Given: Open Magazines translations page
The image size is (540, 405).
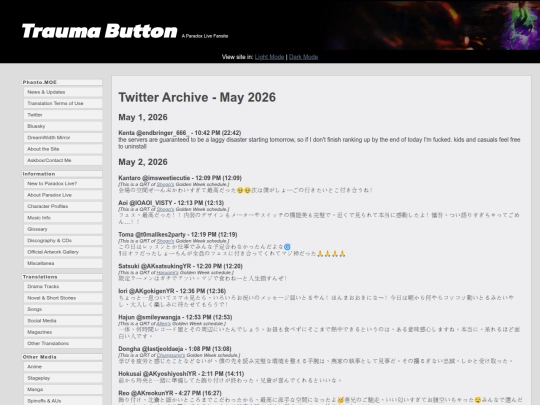Looking at the screenshot, I should pos(63,332).
